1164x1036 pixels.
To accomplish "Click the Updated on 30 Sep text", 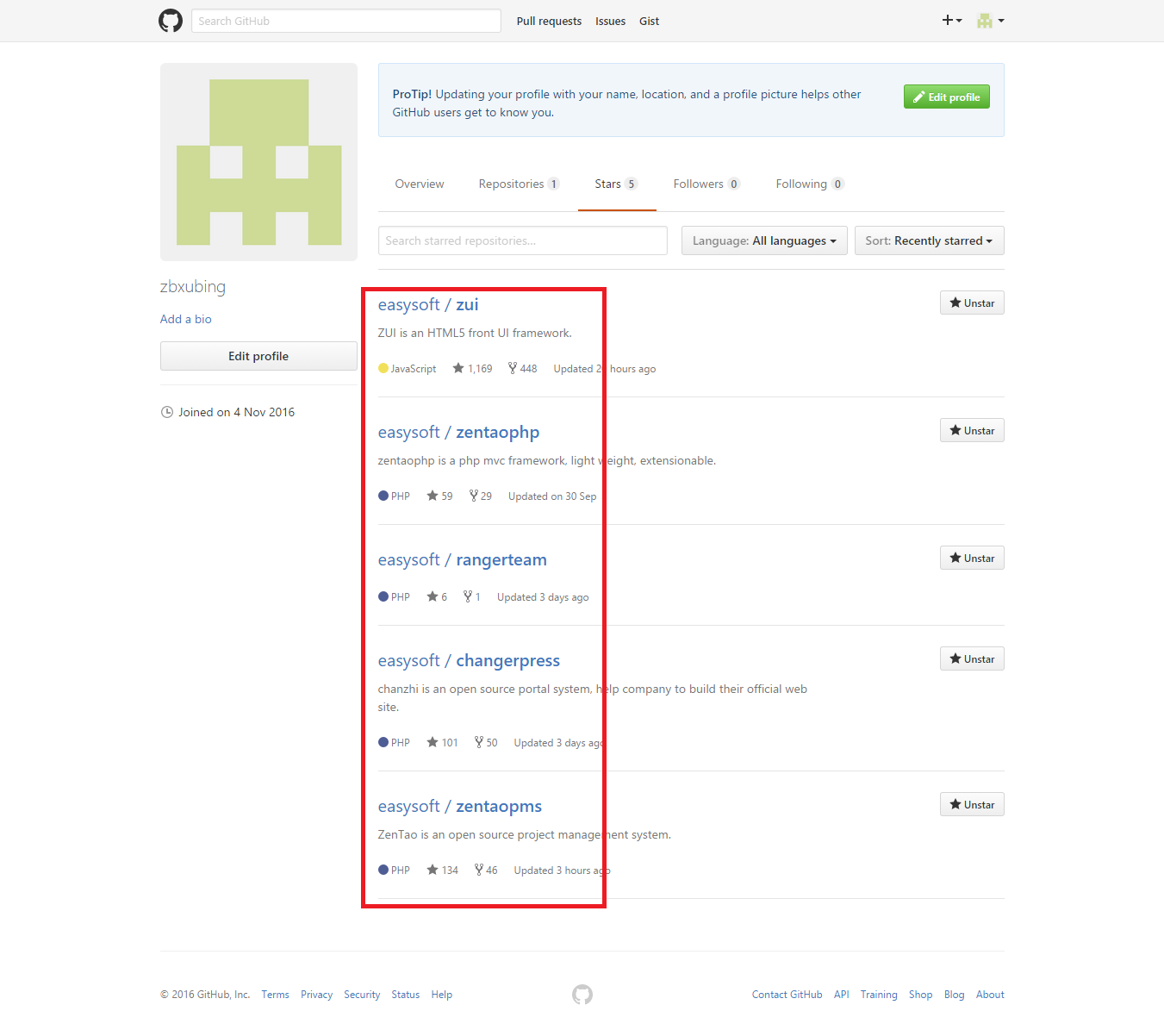I will coord(552,496).
